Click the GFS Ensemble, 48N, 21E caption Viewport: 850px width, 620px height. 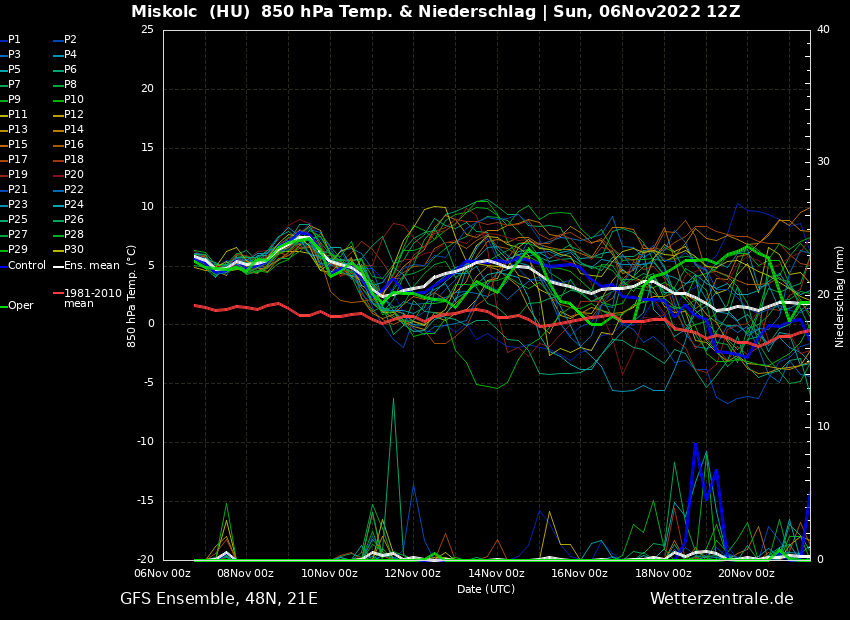(219, 599)
